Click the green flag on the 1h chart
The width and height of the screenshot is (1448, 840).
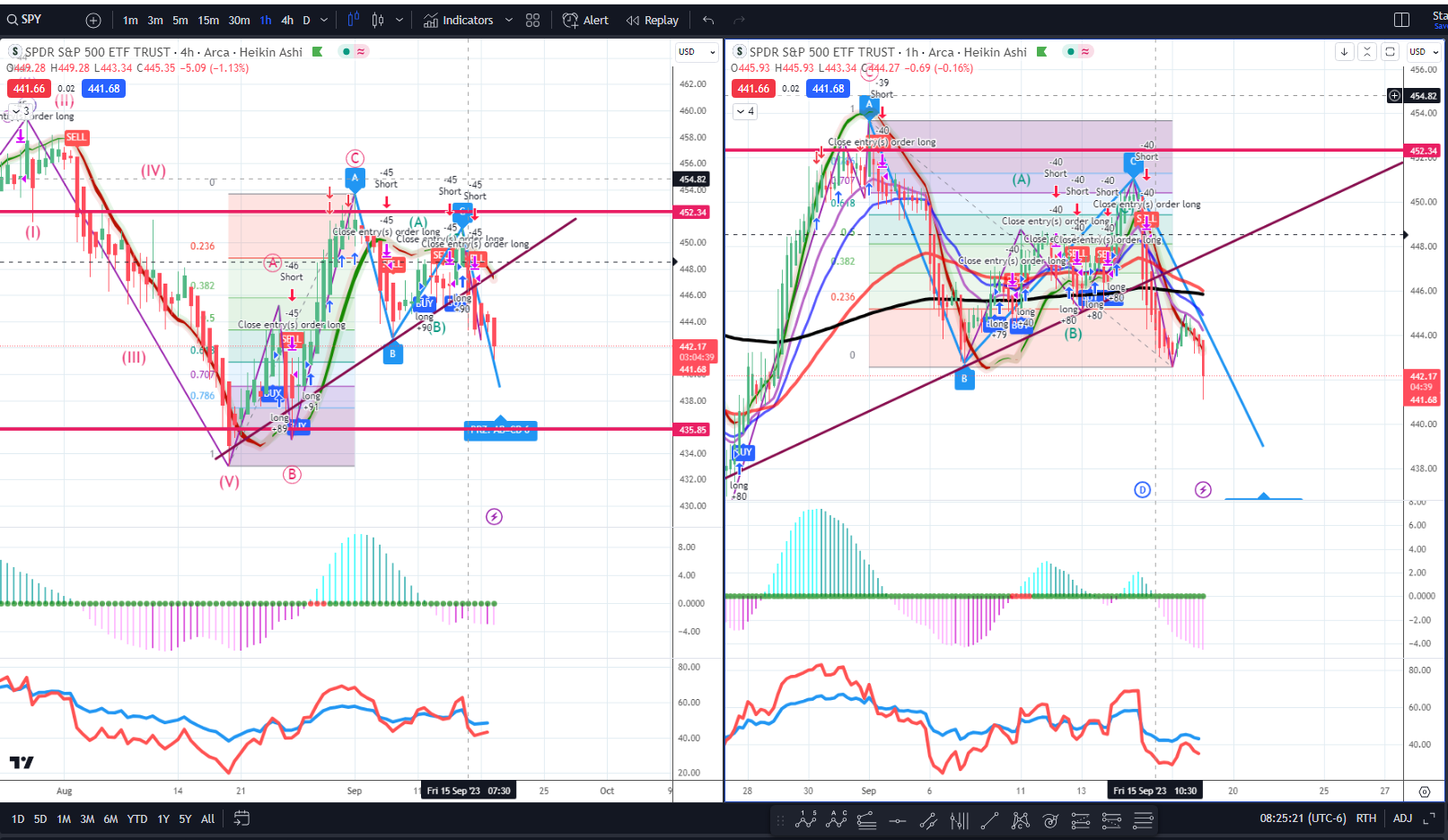click(1041, 52)
